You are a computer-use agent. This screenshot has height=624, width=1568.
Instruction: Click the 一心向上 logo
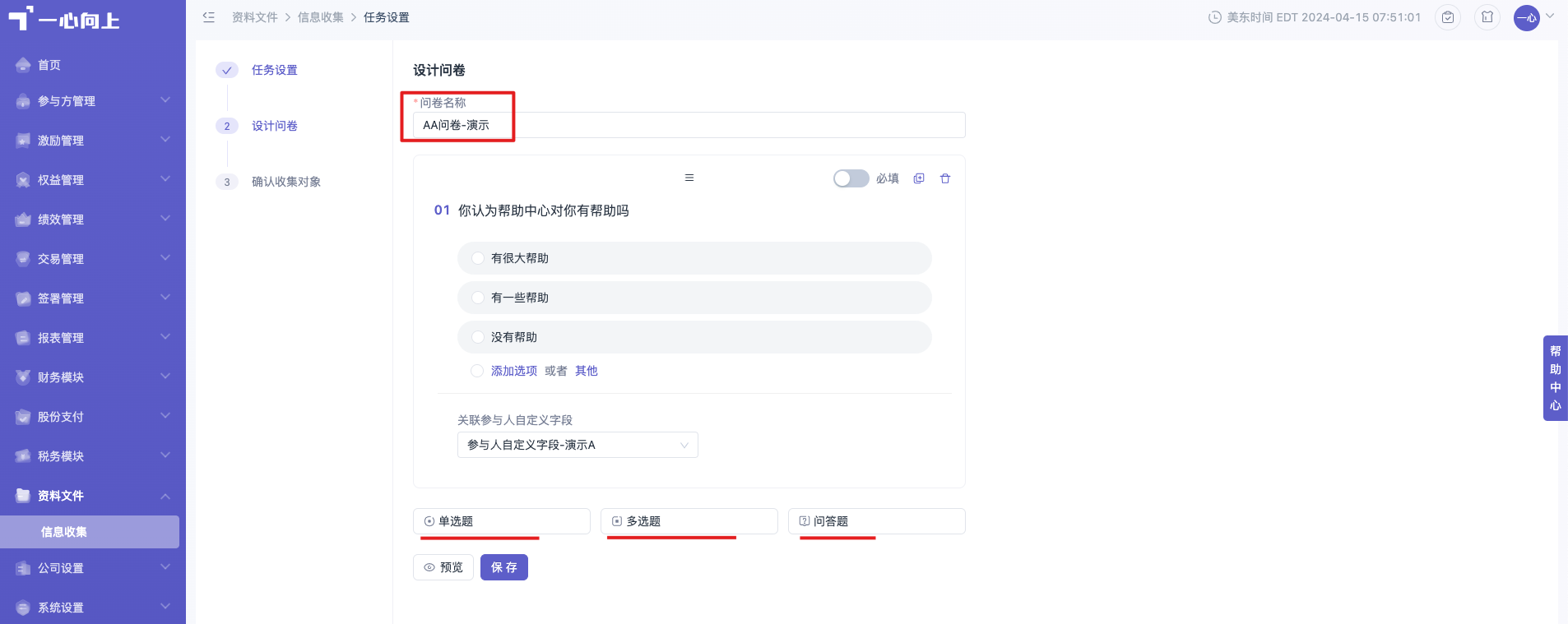(64, 19)
